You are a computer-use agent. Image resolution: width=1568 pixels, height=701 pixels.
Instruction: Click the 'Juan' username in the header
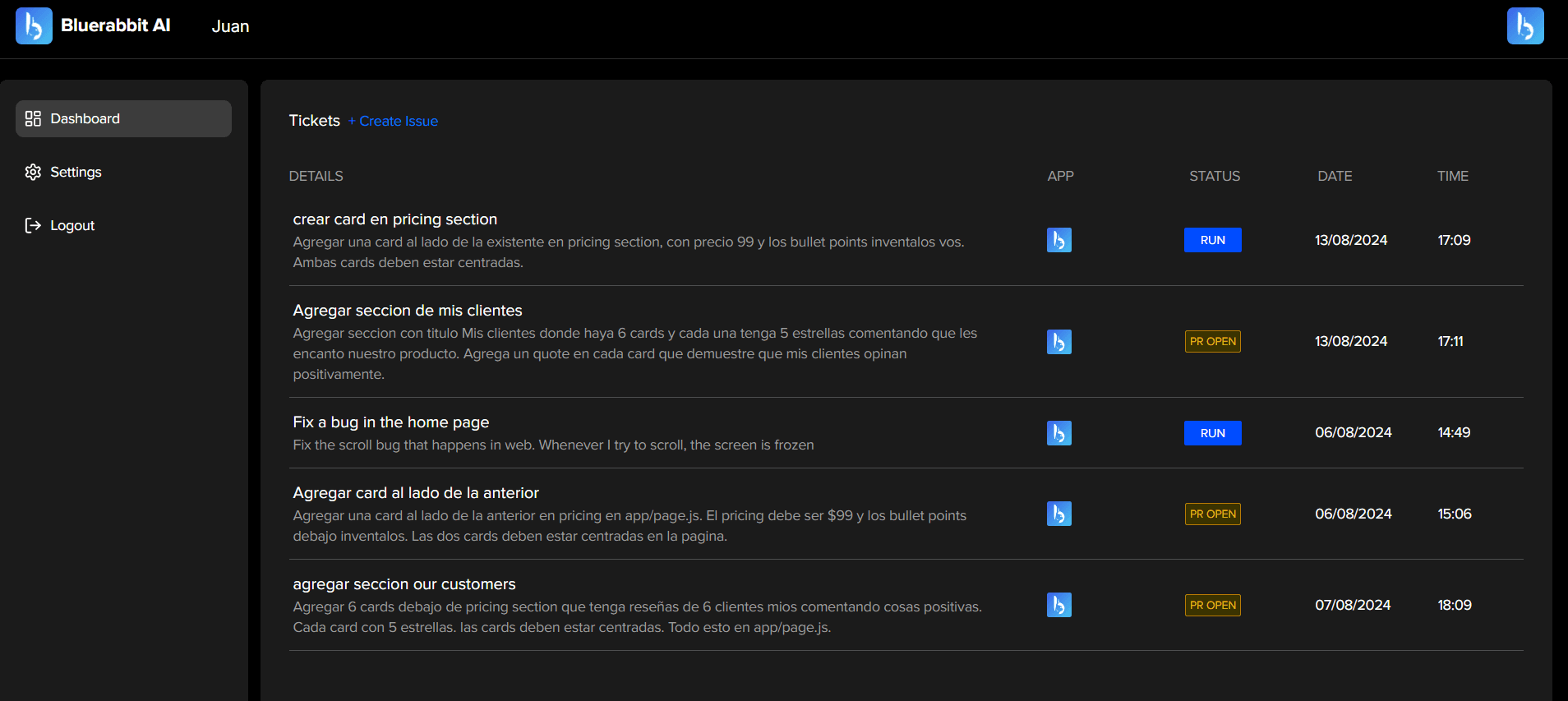point(230,26)
